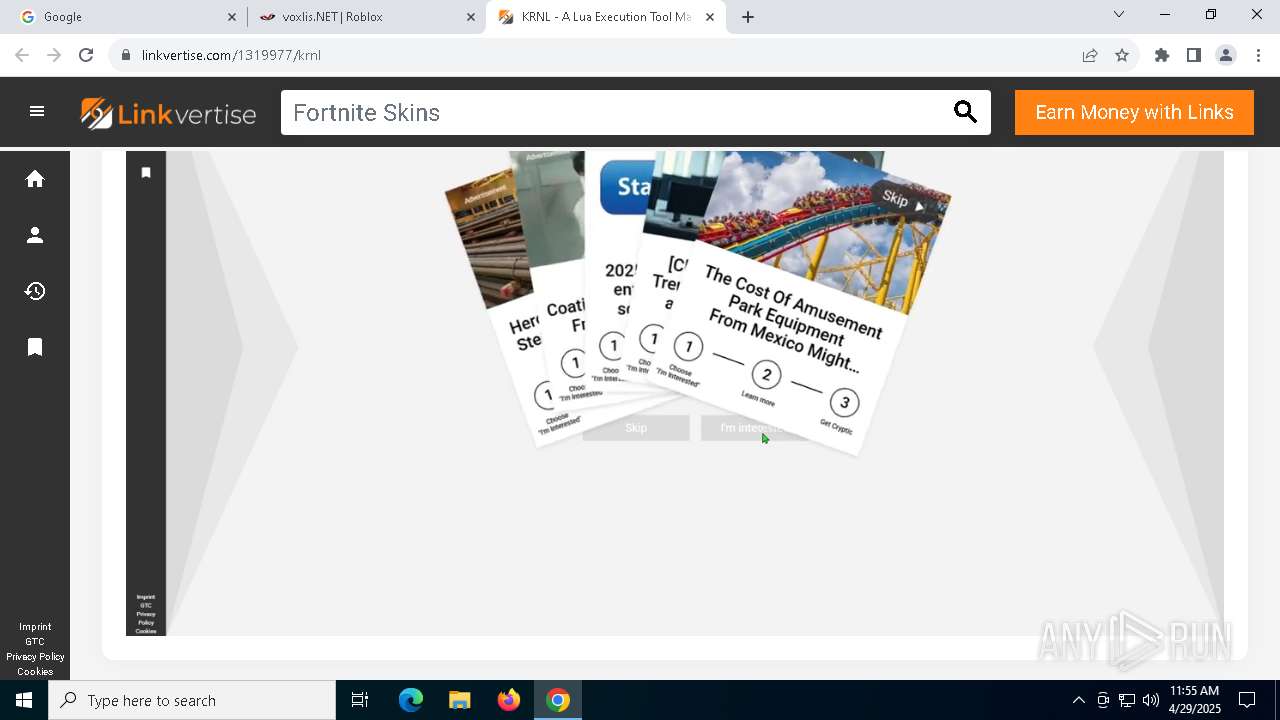Screen dimensions: 1280x720
Task: Select the KRNL Lua Execution Tool tab
Action: pos(605,17)
